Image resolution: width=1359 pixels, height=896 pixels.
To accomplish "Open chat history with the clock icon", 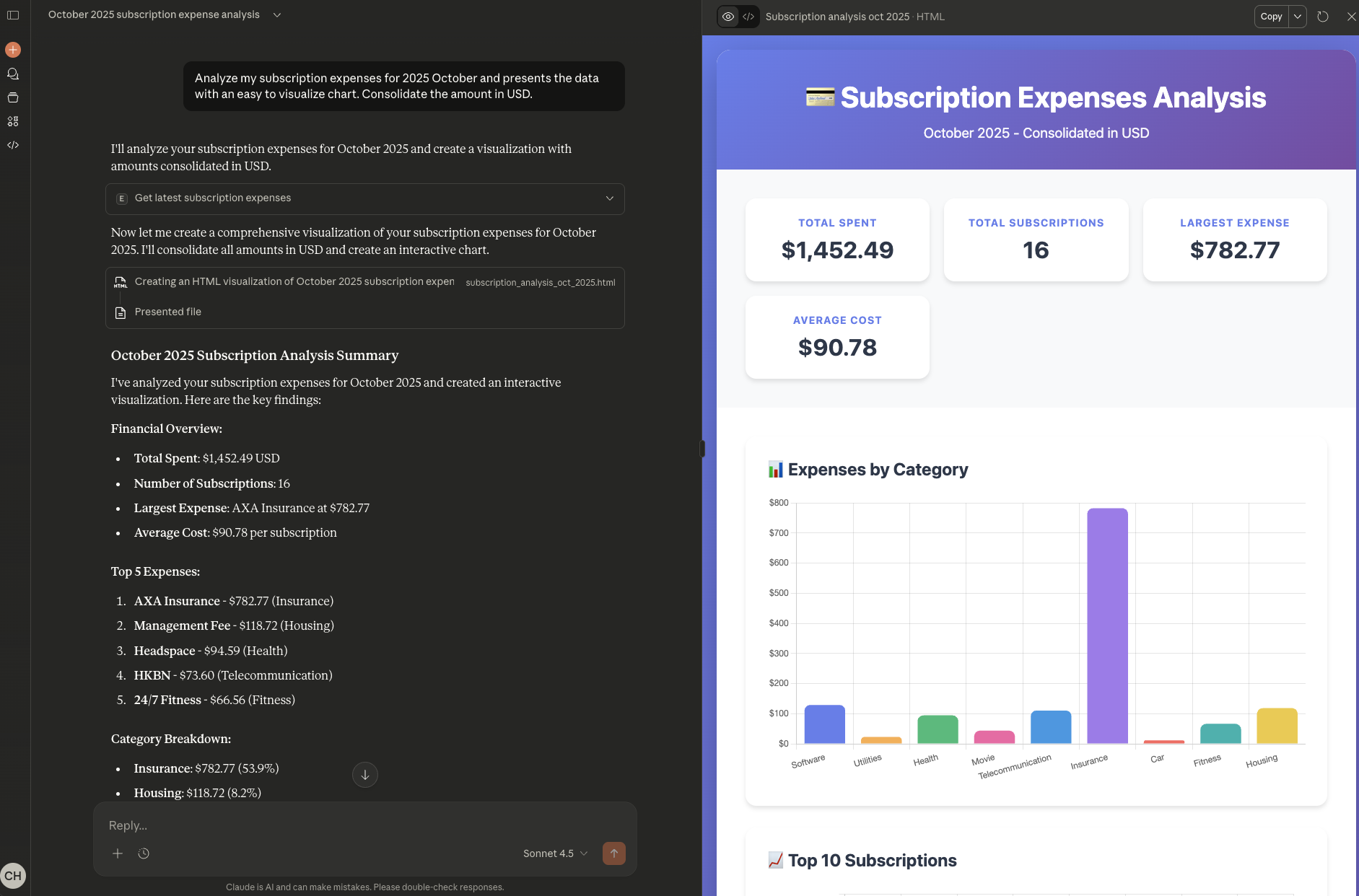I will tap(144, 853).
